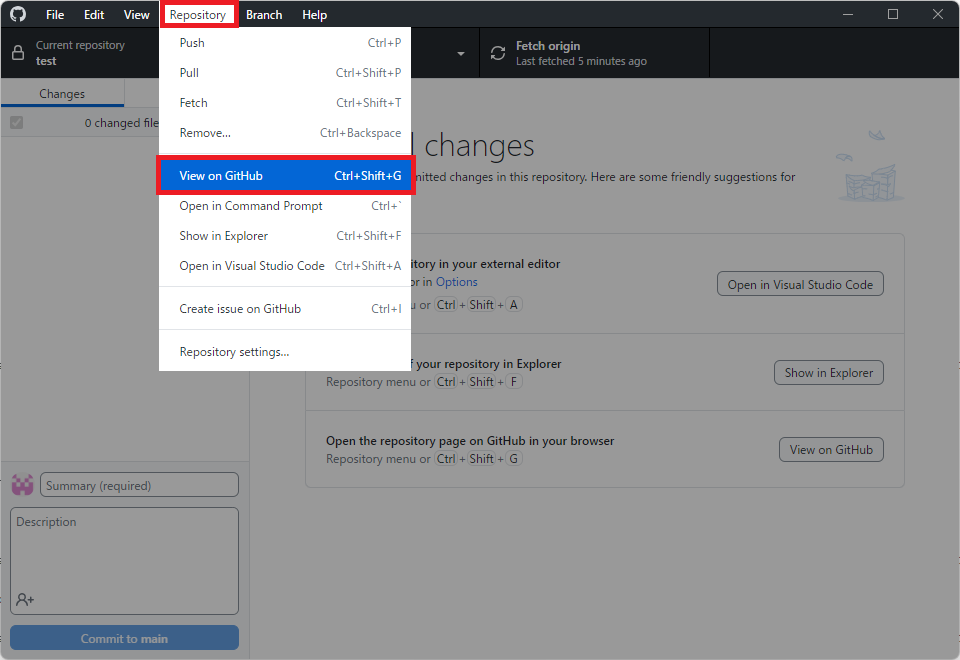This screenshot has height=660, width=960.
Task: Maximize the GitHub Desktop window
Action: point(893,14)
